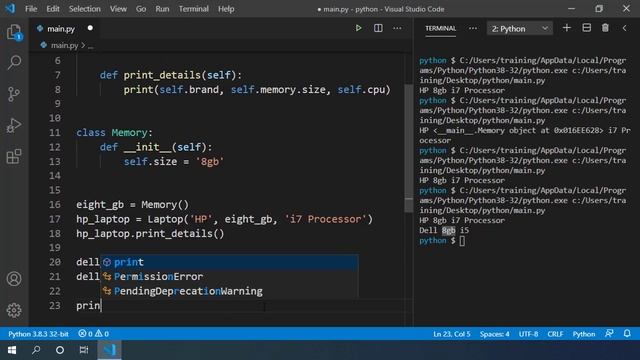Run Python file with play button

click(x=358, y=28)
